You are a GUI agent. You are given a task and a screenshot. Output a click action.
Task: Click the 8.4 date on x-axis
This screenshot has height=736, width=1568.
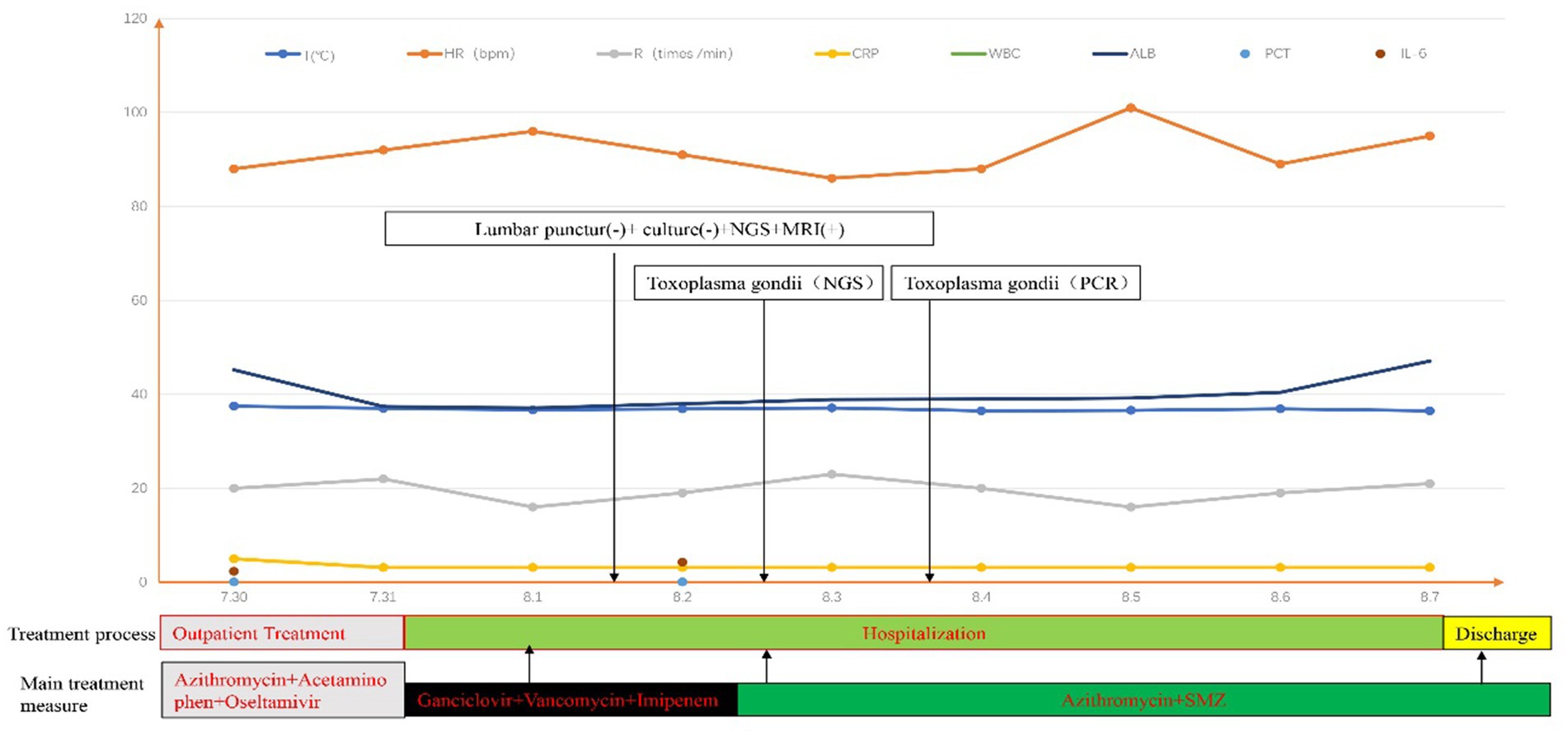click(981, 597)
